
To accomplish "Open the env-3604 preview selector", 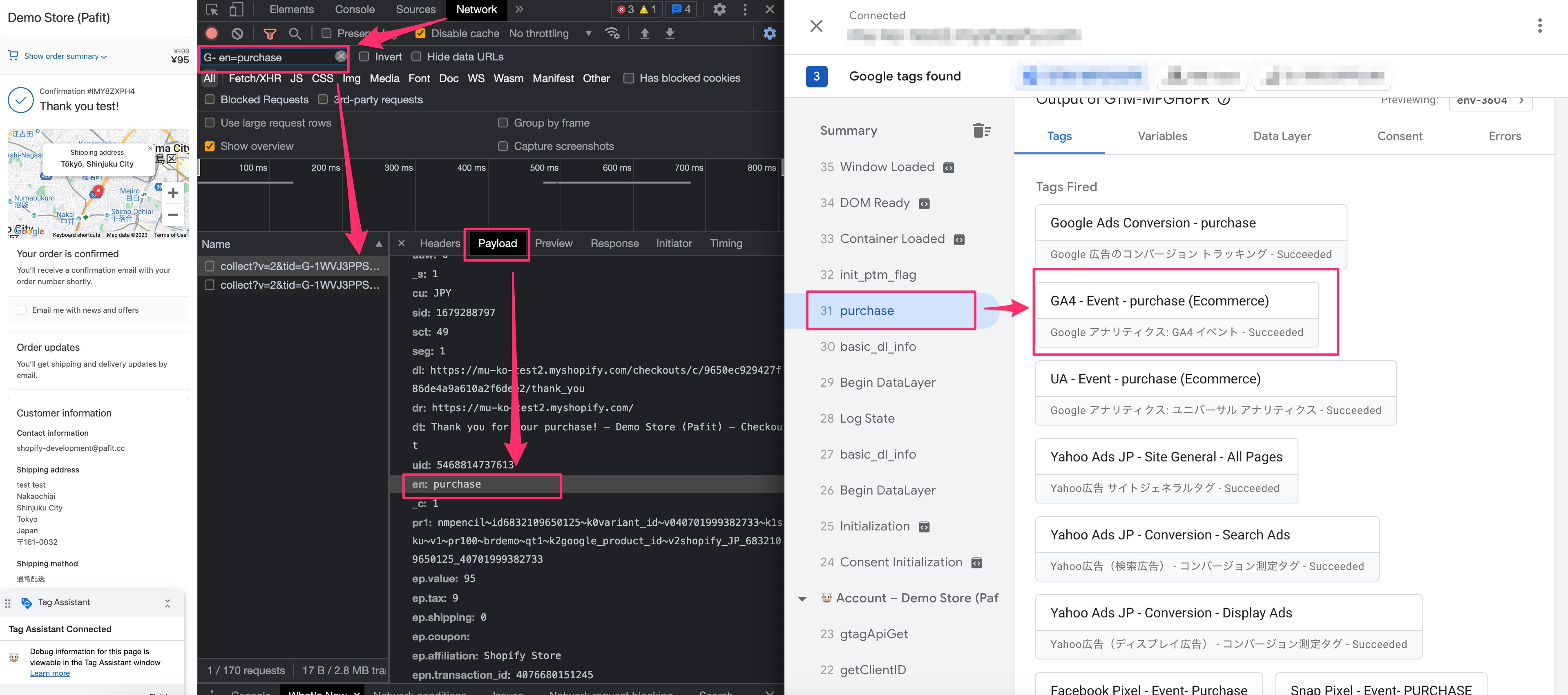I will pos(1490,100).
